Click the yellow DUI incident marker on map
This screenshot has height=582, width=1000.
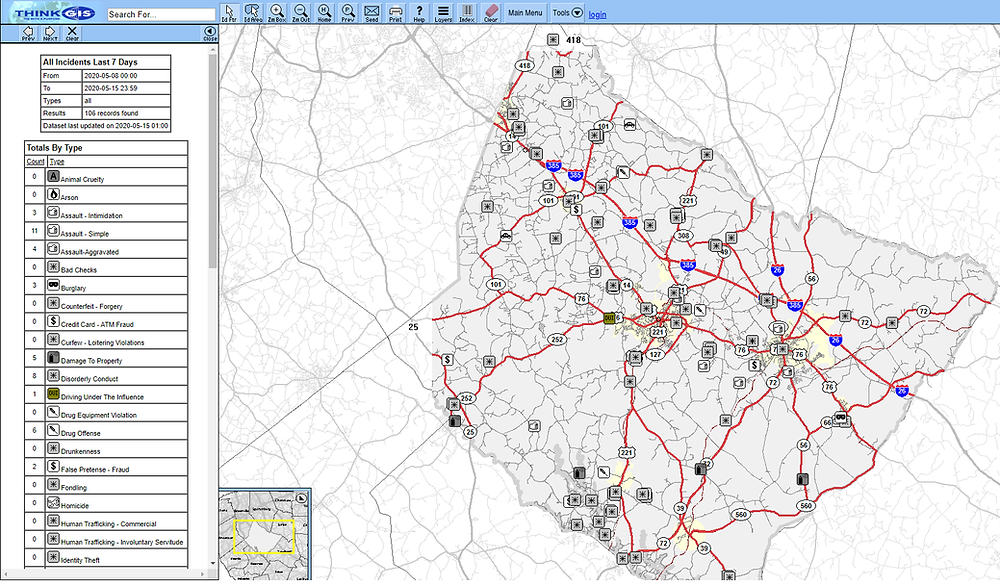609,317
